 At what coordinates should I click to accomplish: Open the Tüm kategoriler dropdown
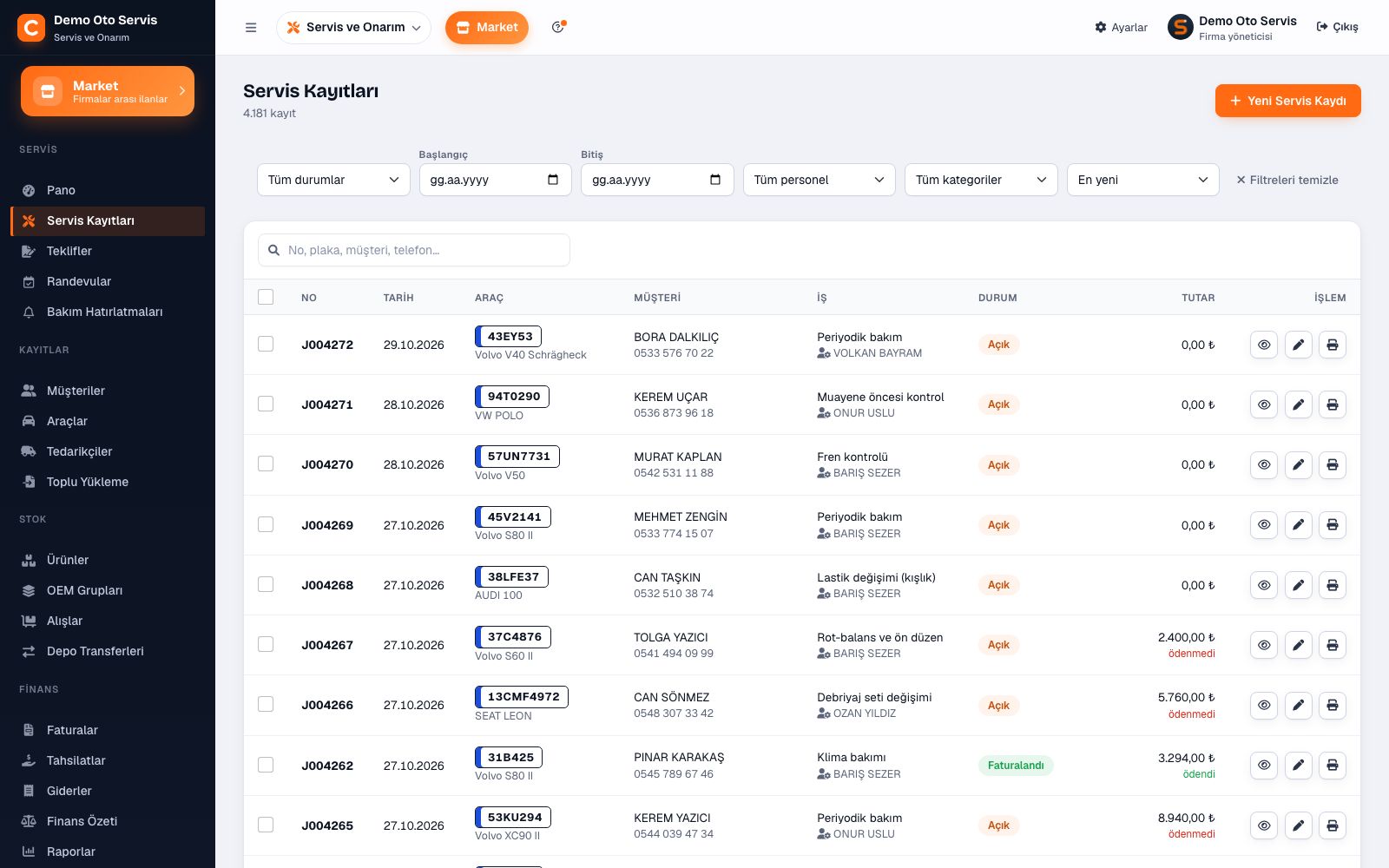click(981, 180)
